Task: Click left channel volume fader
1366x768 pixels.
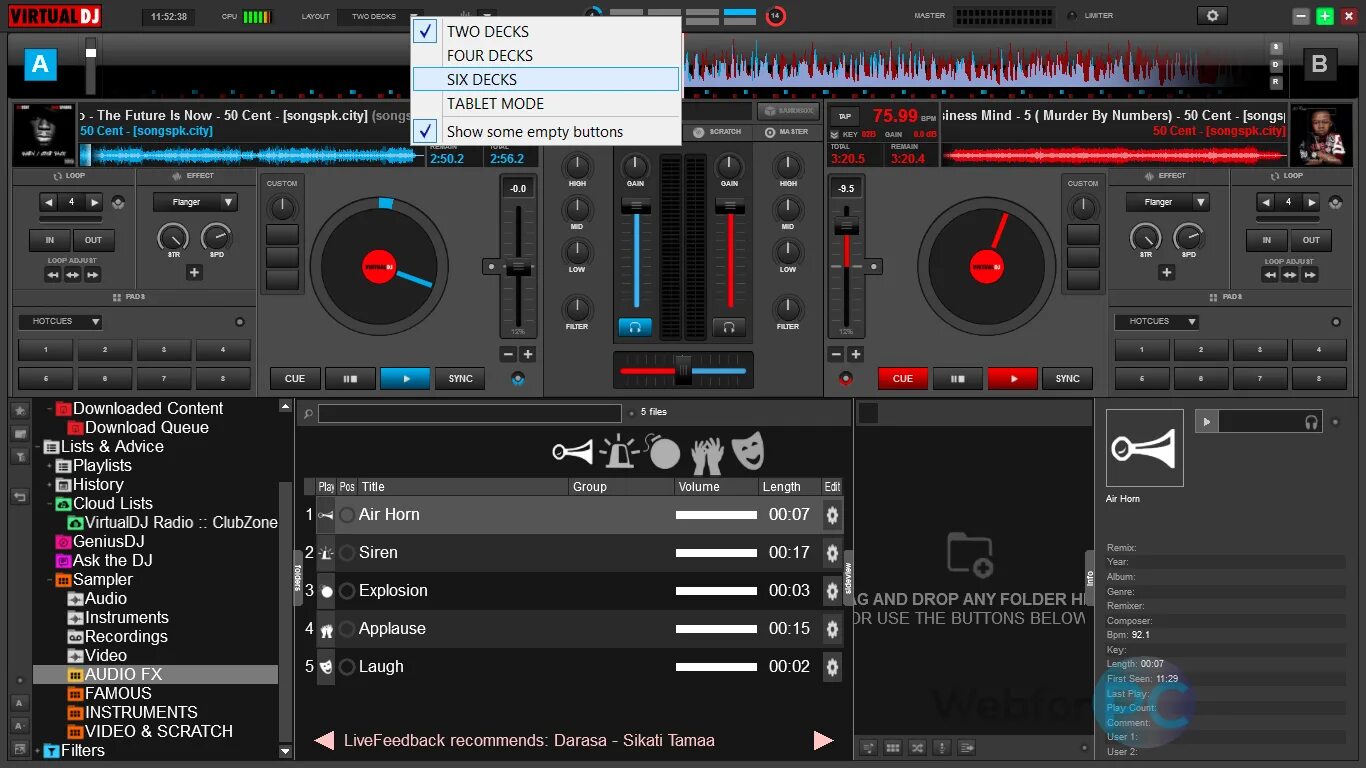Action: tap(636, 206)
